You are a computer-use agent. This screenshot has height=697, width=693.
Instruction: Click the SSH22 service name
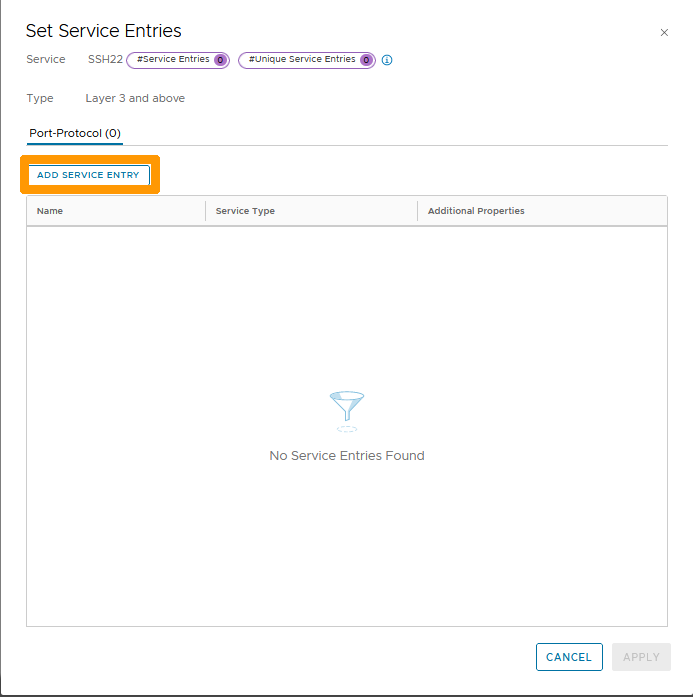coord(105,60)
